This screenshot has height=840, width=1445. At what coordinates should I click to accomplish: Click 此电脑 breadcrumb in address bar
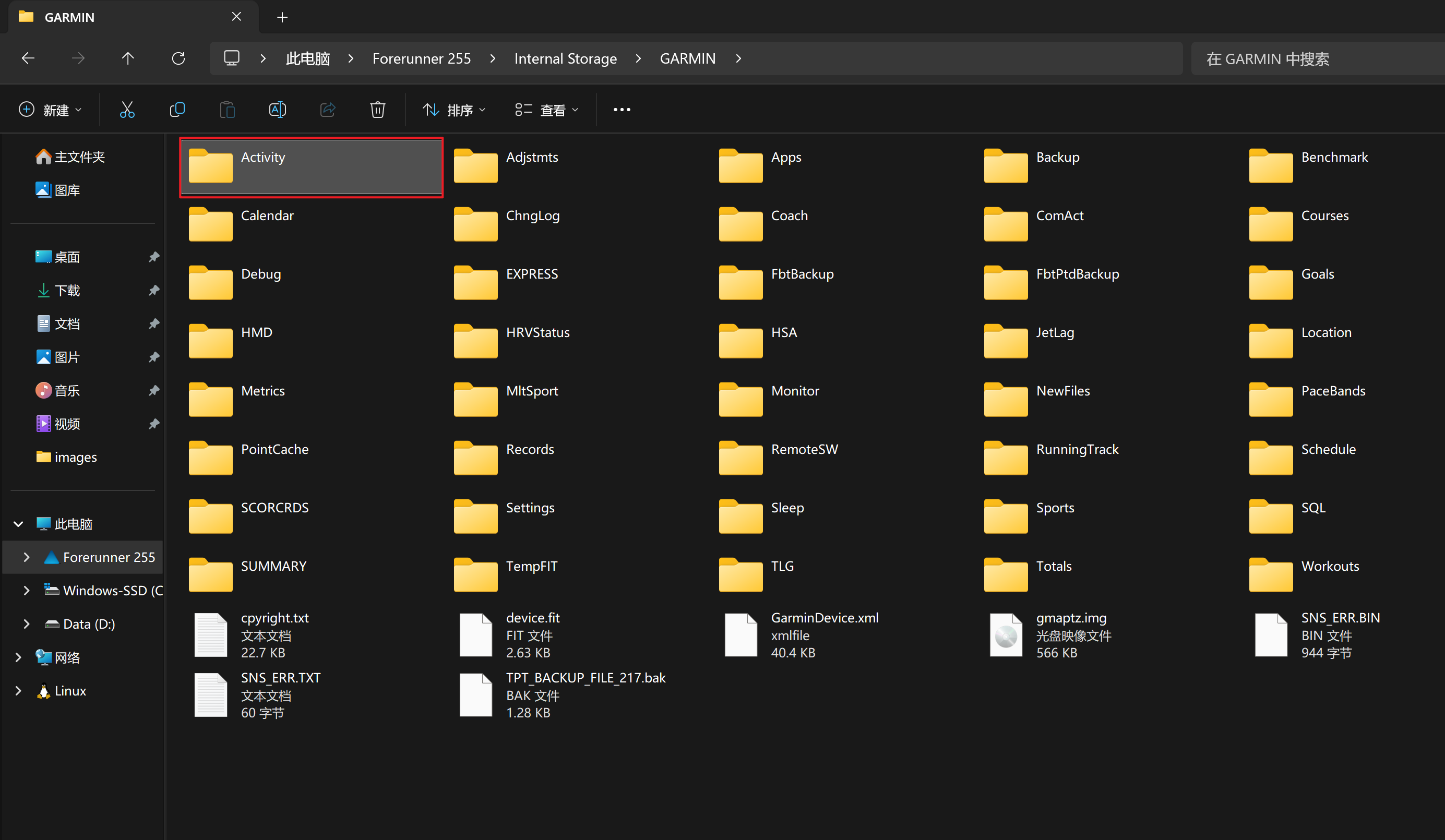pos(307,58)
